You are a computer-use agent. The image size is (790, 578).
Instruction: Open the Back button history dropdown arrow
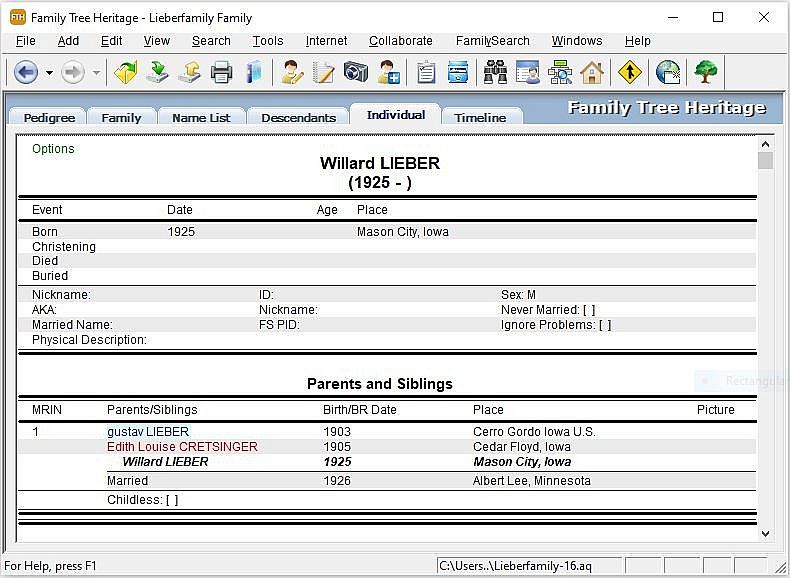click(x=49, y=72)
